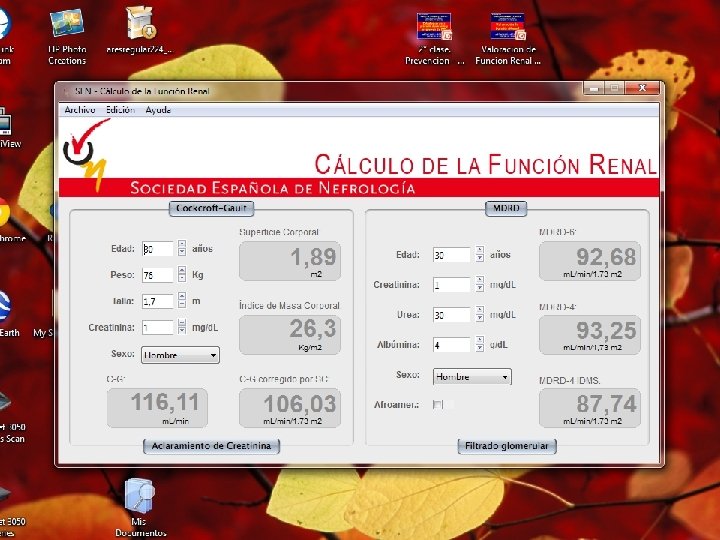Open the aresregular224 installer desktop icon
Screen dimensions: 720x540
140,30
